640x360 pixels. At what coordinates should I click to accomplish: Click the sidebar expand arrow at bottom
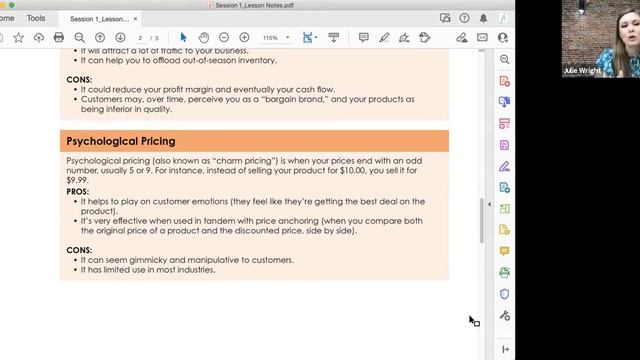[x=505, y=349]
